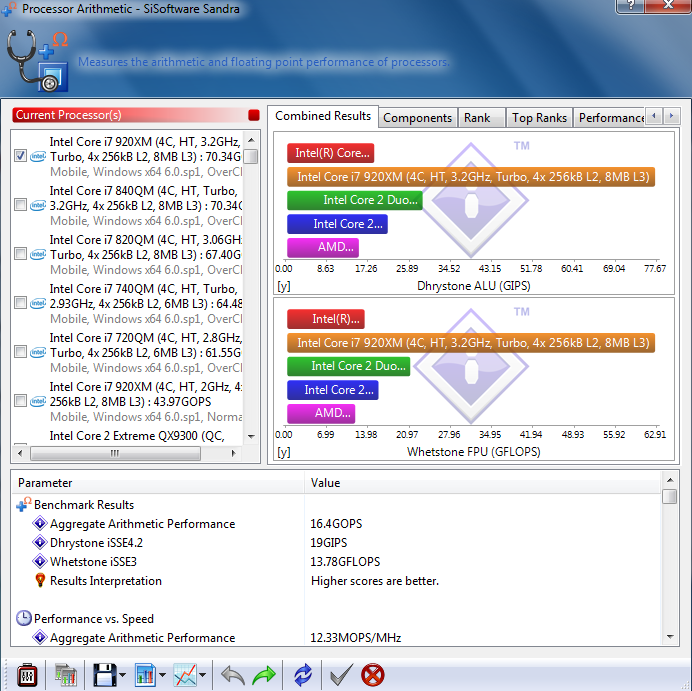Select the Intel Core 2 Extreme QX9300 entry

(137, 436)
